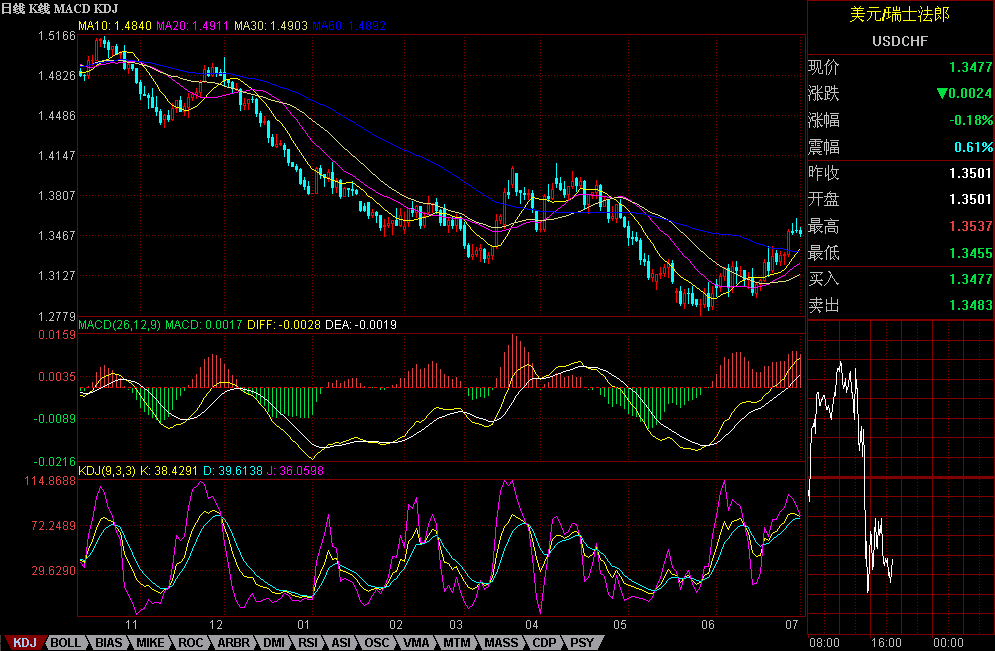Switch to the DMI indicator tab
This screenshot has height=651, width=995.
[x=274, y=643]
